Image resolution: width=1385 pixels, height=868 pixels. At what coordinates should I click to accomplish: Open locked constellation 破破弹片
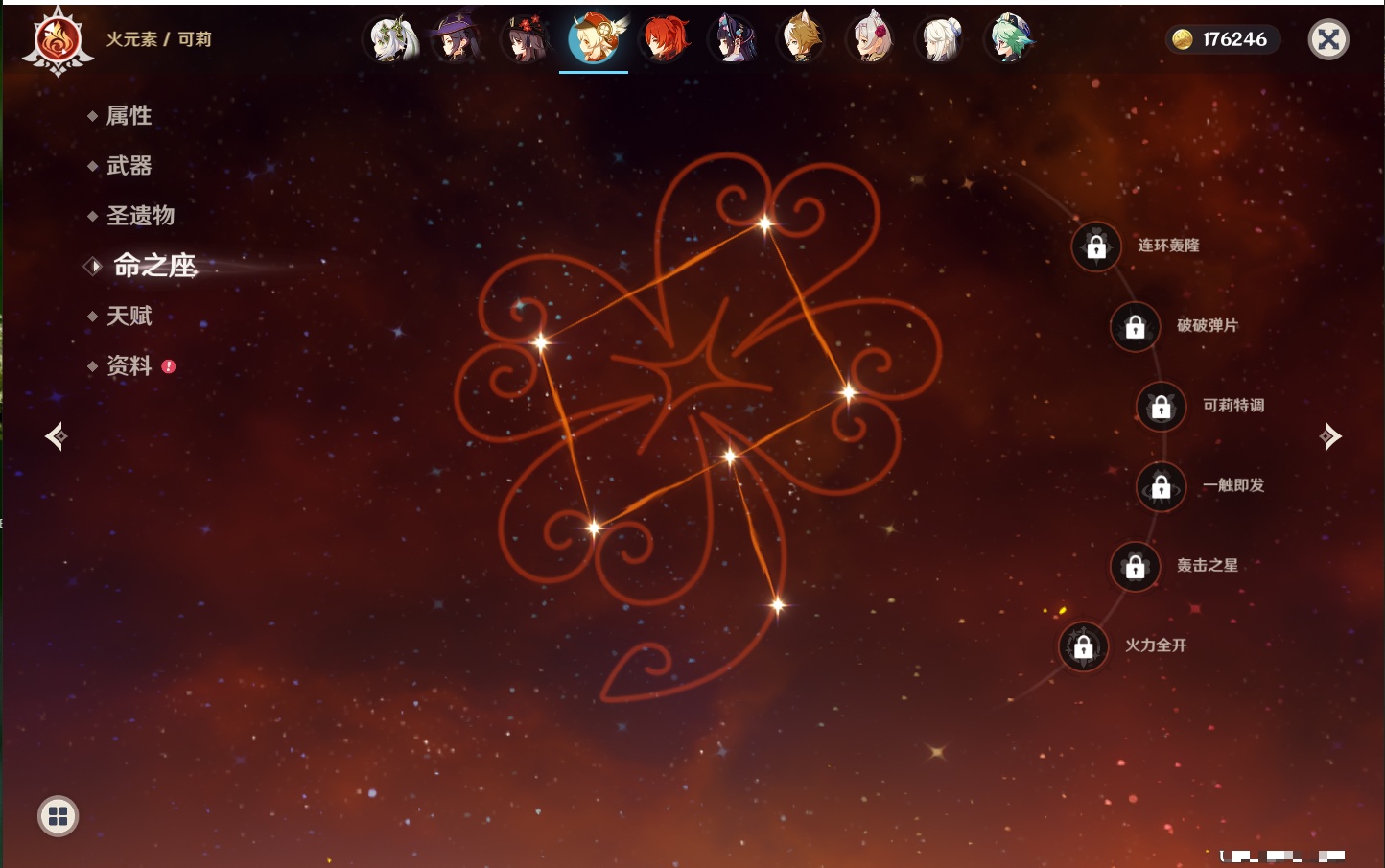[1136, 326]
